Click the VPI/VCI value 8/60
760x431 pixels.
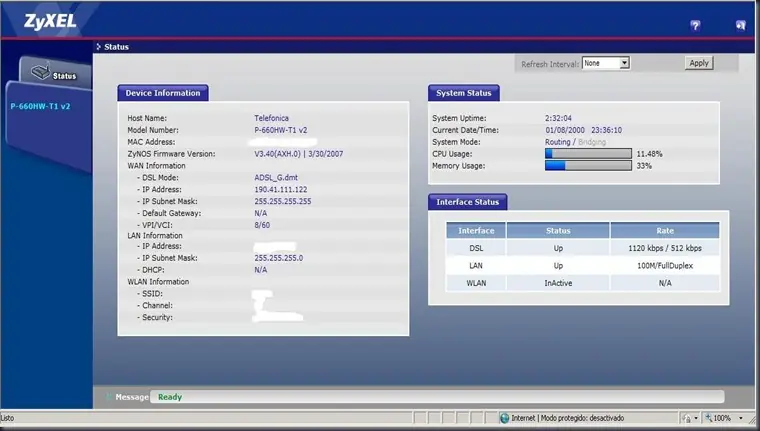click(262, 225)
